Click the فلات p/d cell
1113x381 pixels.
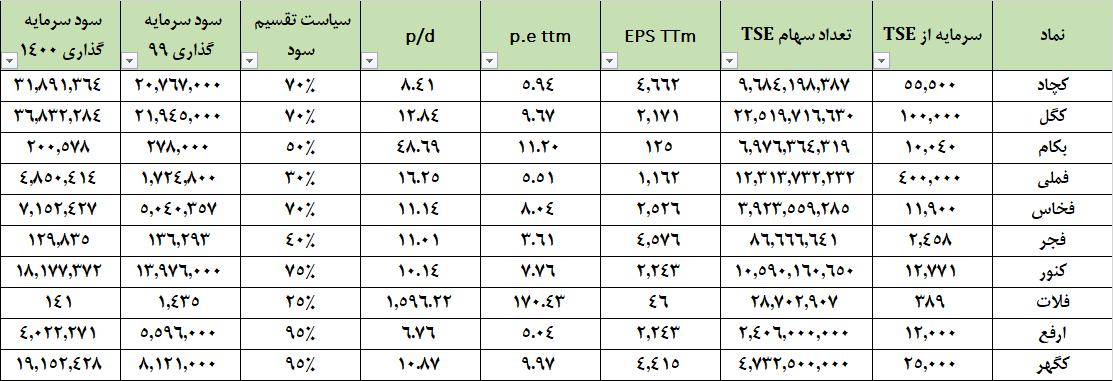point(420,302)
